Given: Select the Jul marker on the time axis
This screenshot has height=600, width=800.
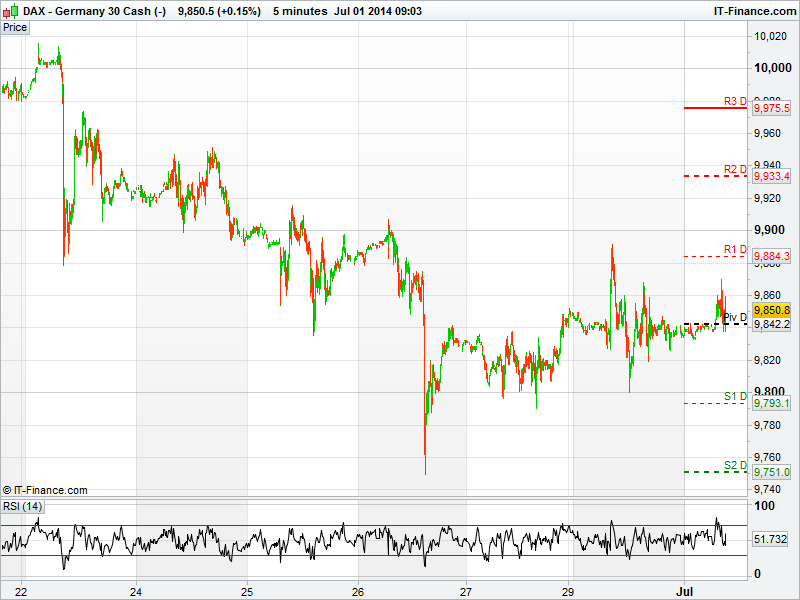Looking at the screenshot, I should tap(684, 590).
